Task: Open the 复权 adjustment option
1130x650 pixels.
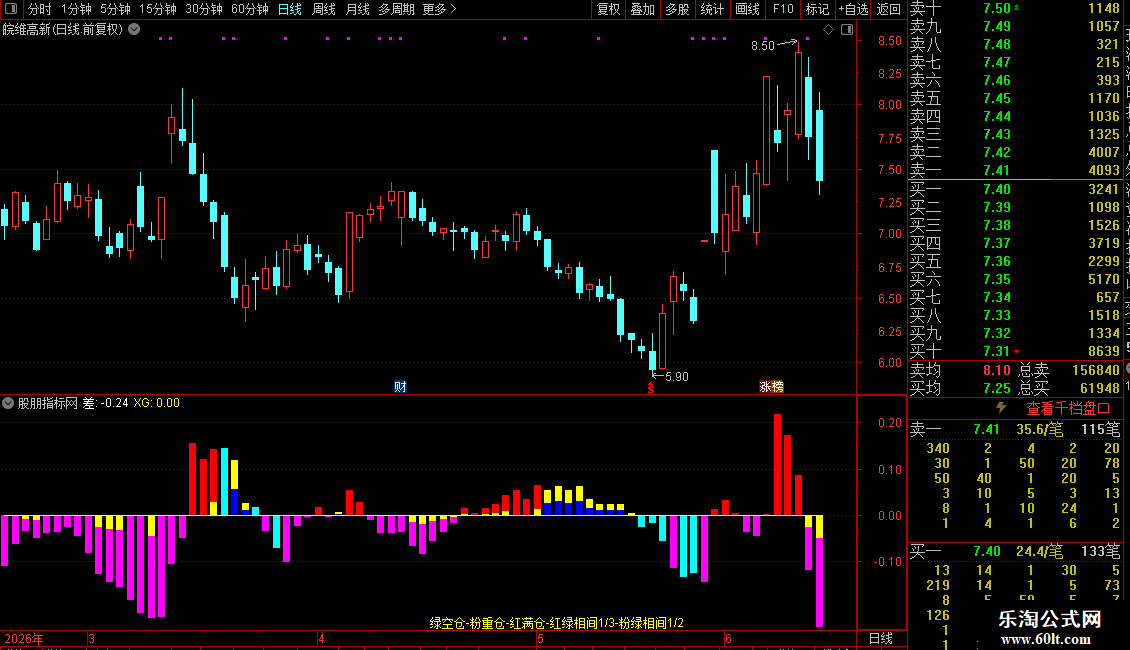Action: tap(608, 9)
